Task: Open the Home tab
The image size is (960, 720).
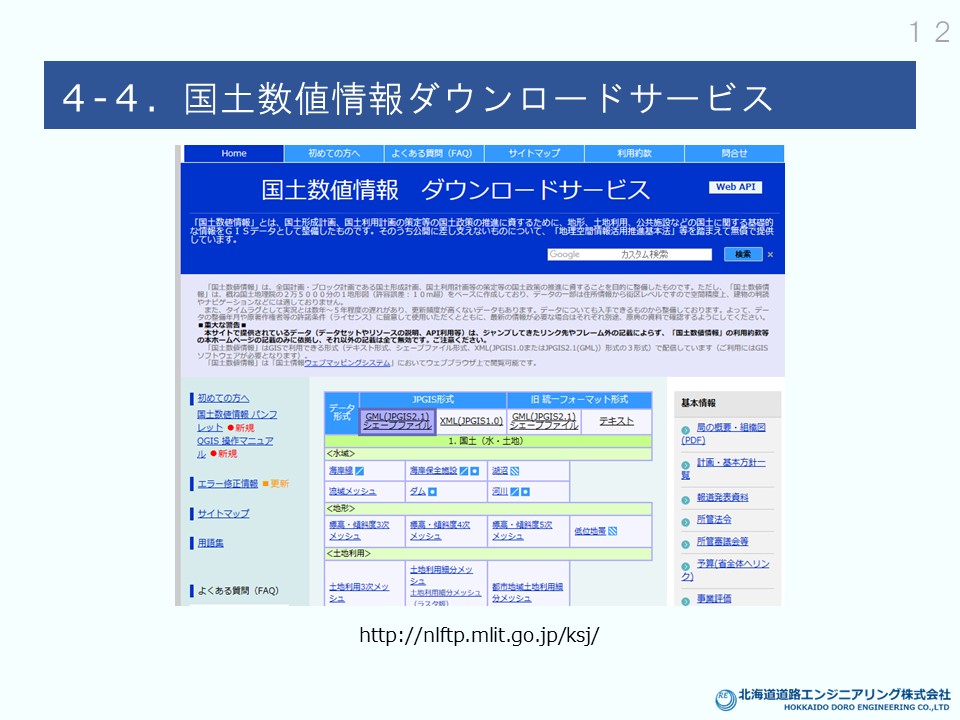Action: [x=234, y=153]
